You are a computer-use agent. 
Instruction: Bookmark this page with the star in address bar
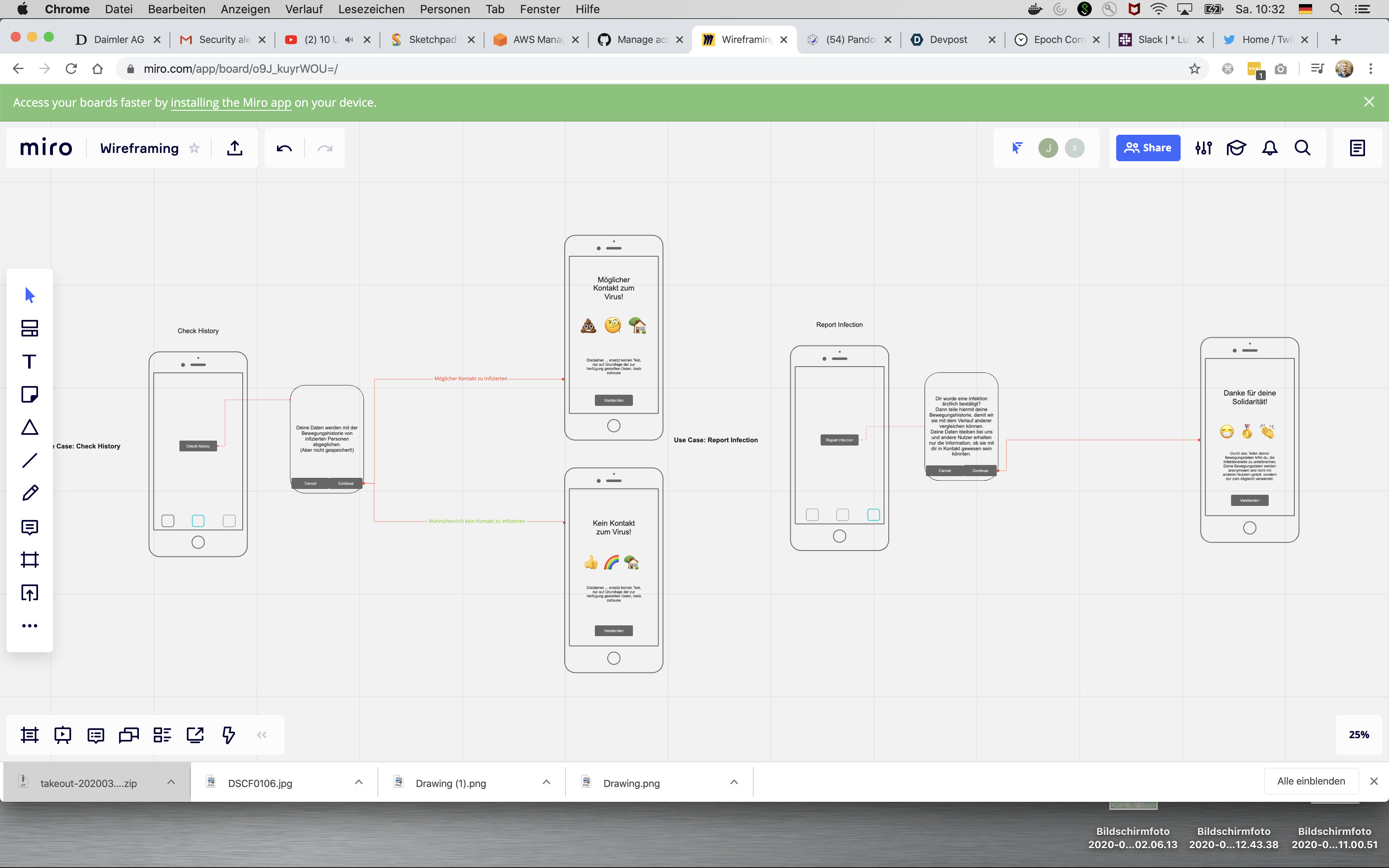point(1194,69)
